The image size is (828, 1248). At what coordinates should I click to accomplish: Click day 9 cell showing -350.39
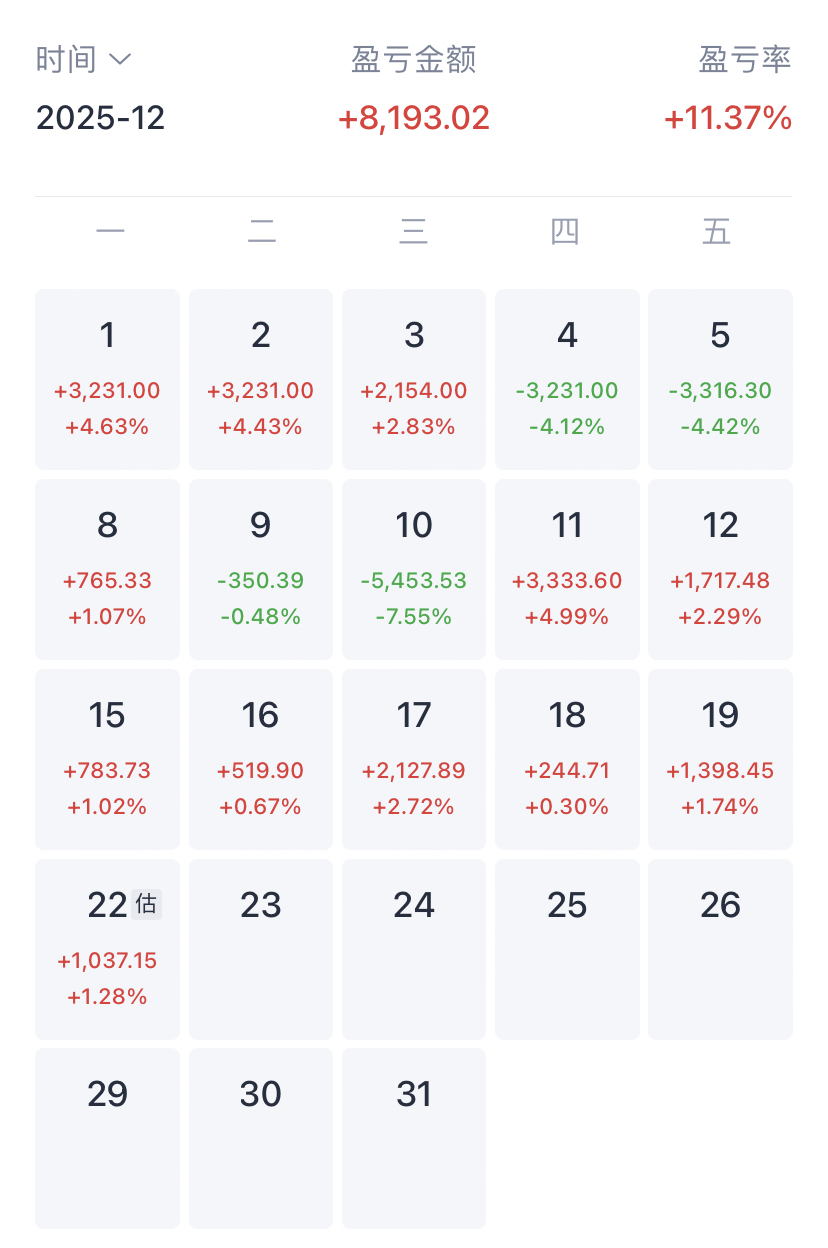coord(260,569)
